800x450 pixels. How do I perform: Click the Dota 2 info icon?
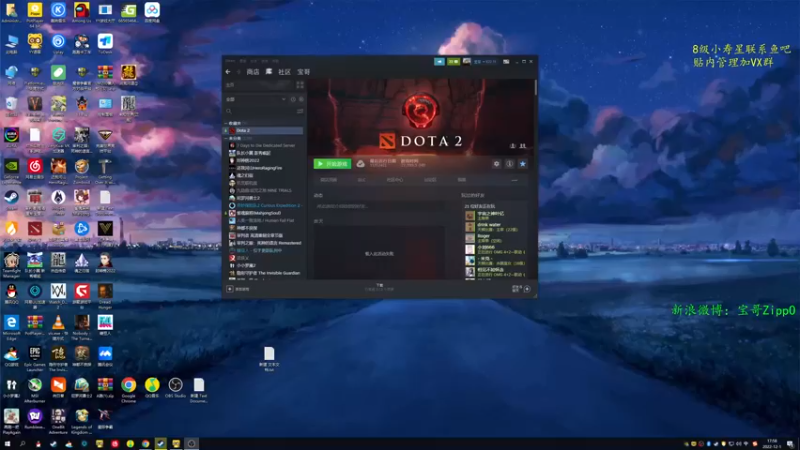[x=509, y=164]
